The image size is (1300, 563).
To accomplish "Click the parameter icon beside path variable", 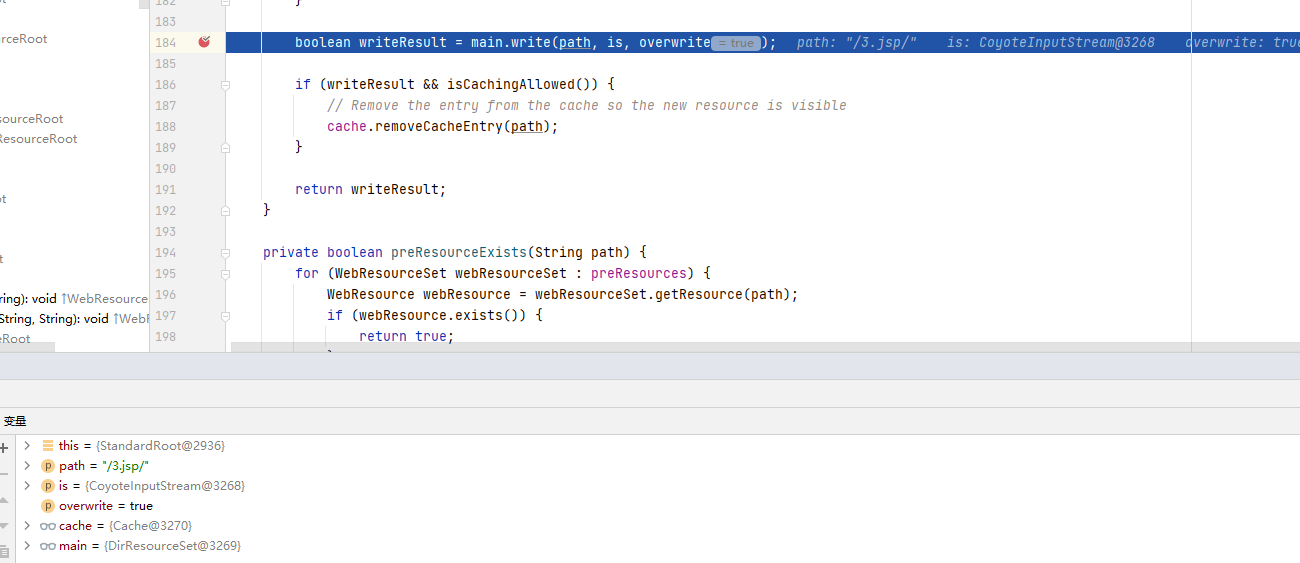I will click(x=48, y=466).
